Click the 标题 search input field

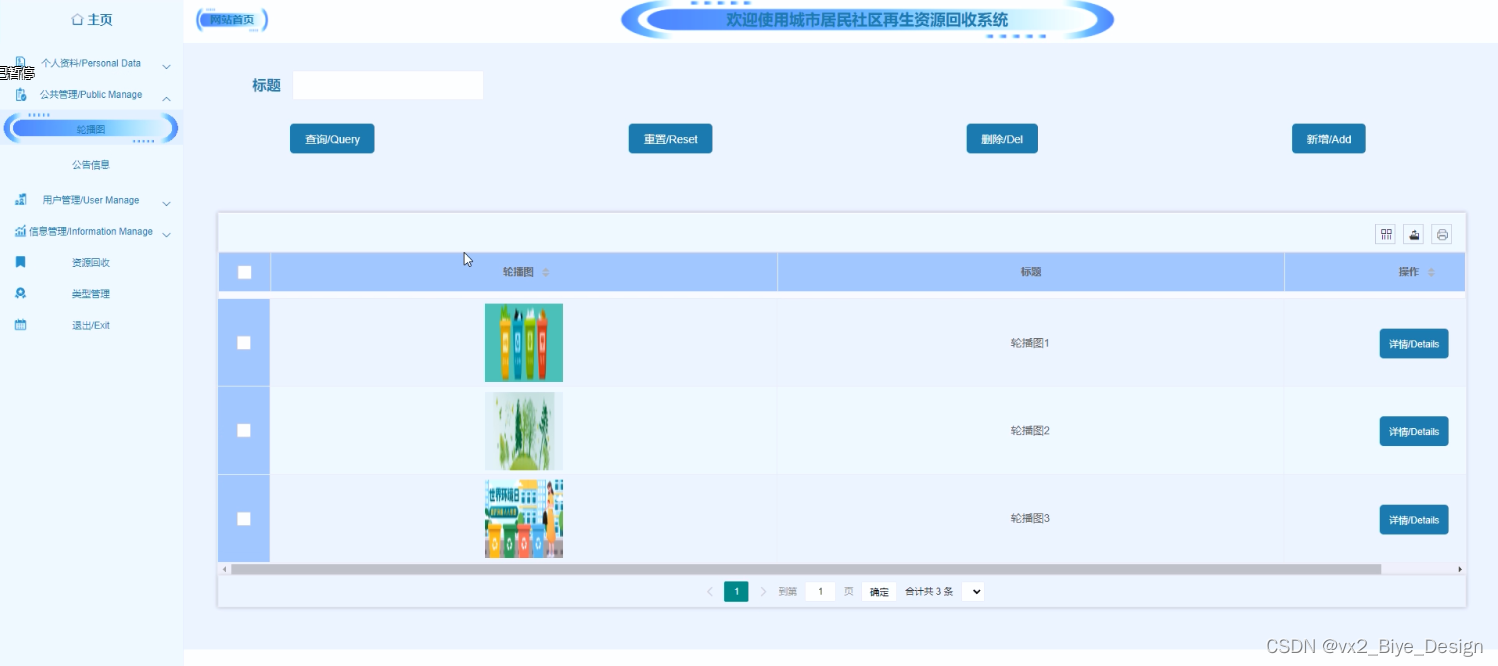pos(388,85)
